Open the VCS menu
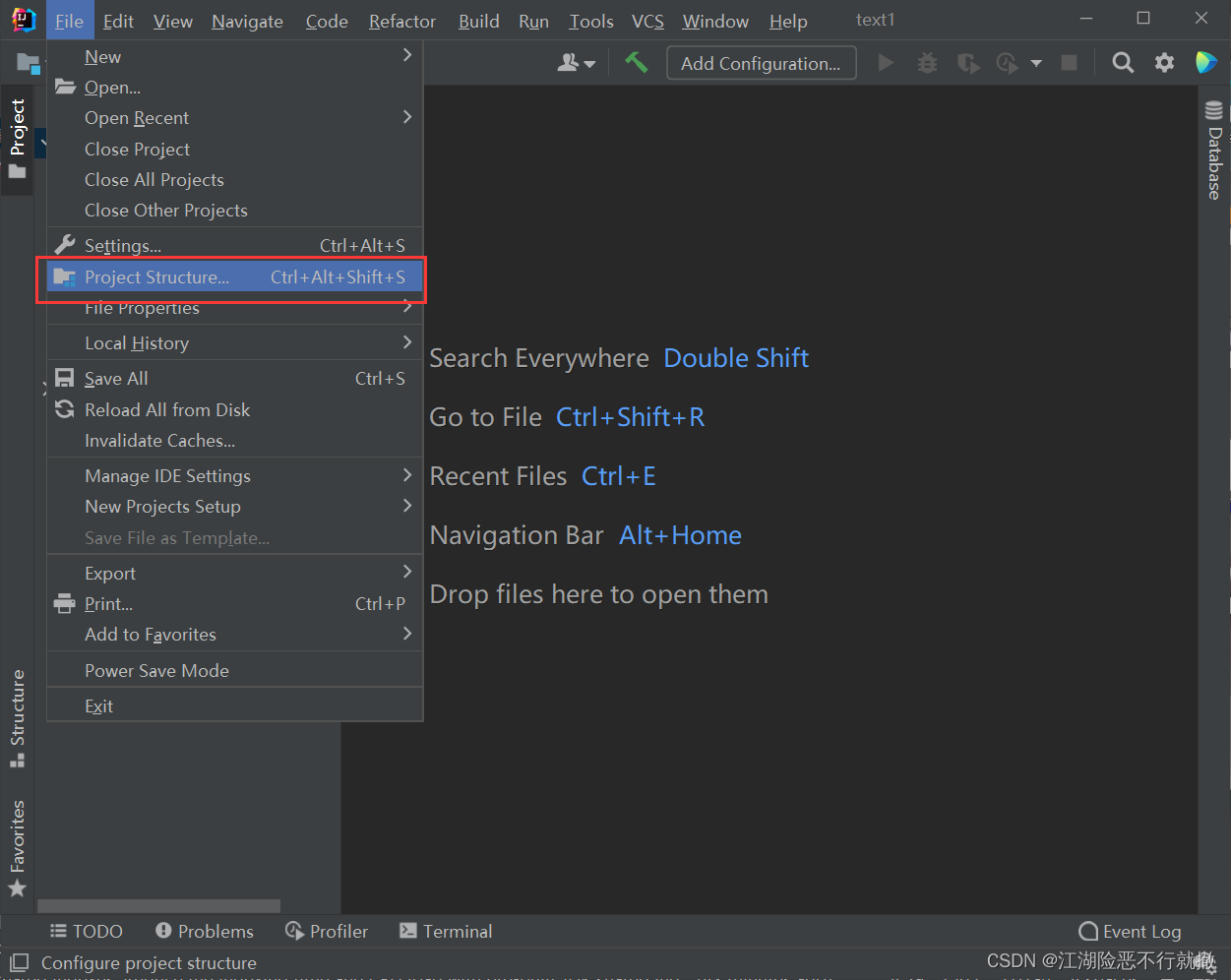Image resolution: width=1231 pixels, height=980 pixels. pyautogui.click(x=647, y=21)
